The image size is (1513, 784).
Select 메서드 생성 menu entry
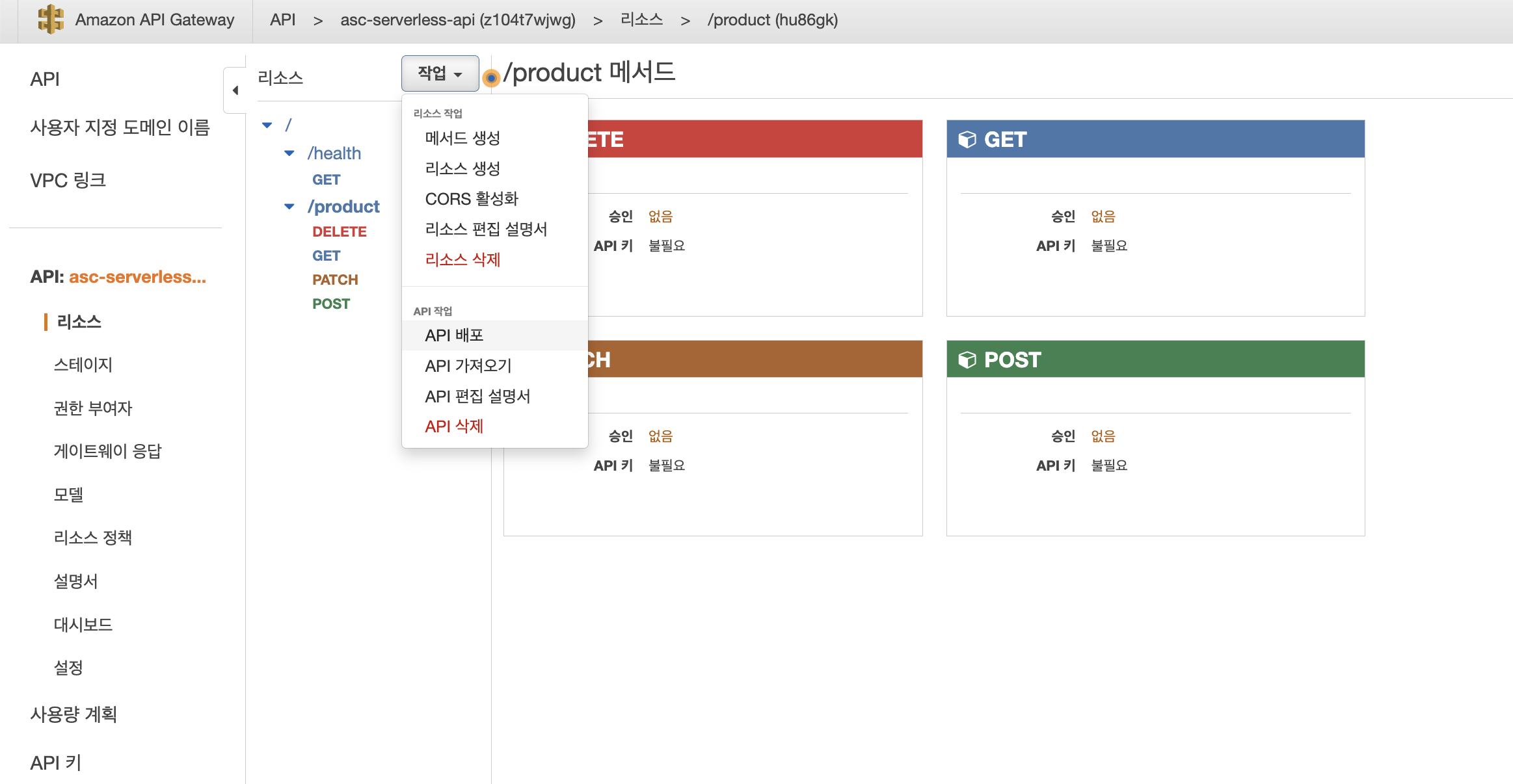[462, 138]
